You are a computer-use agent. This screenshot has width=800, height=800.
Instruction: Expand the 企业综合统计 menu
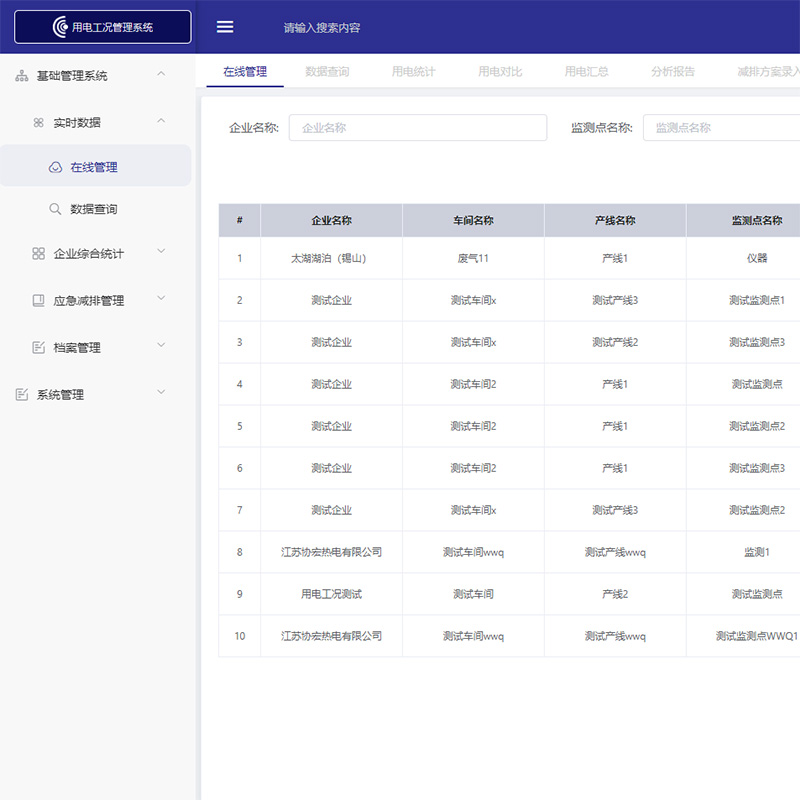coord(161,252)
